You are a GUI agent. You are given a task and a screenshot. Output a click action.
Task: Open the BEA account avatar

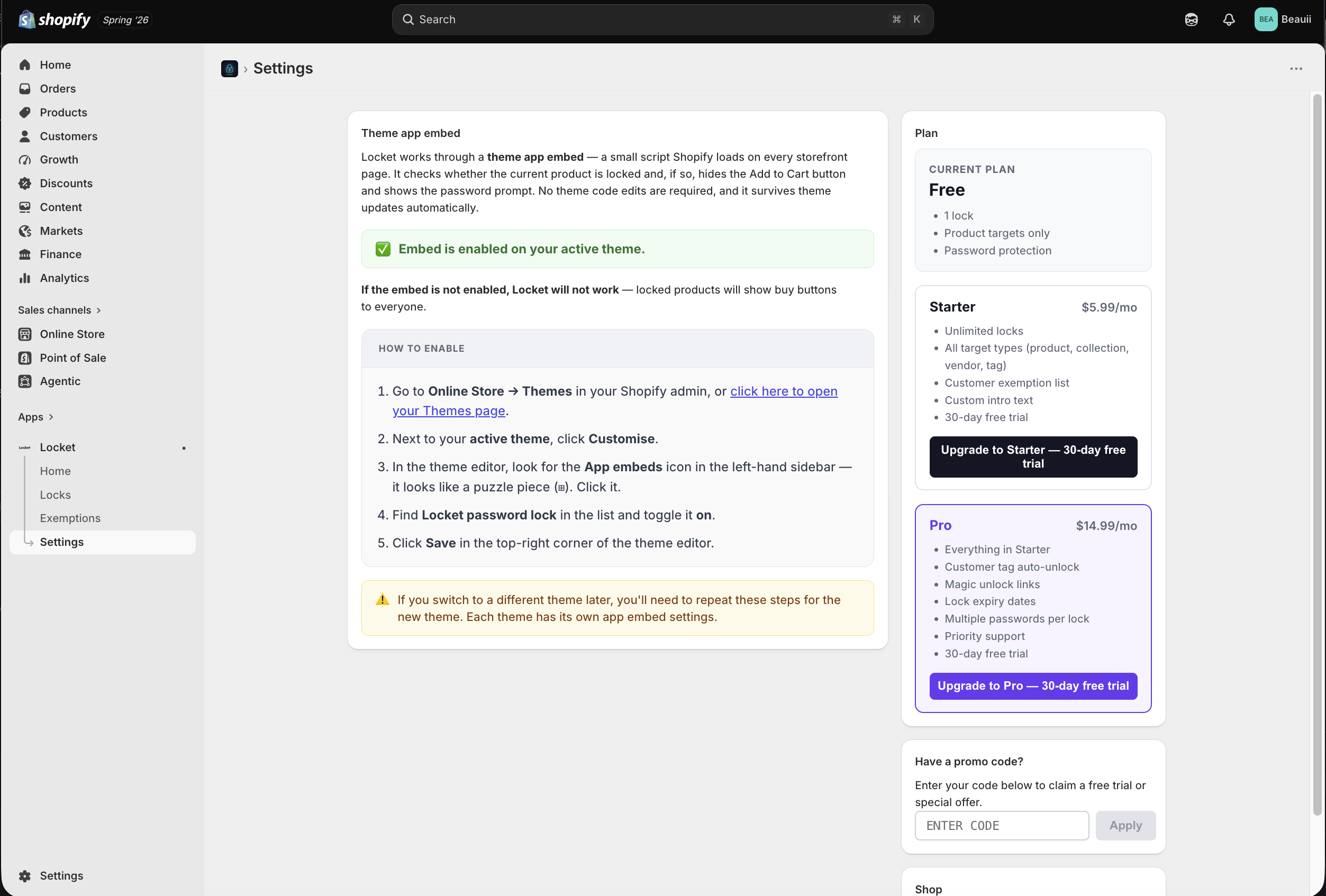(1266, 20)
